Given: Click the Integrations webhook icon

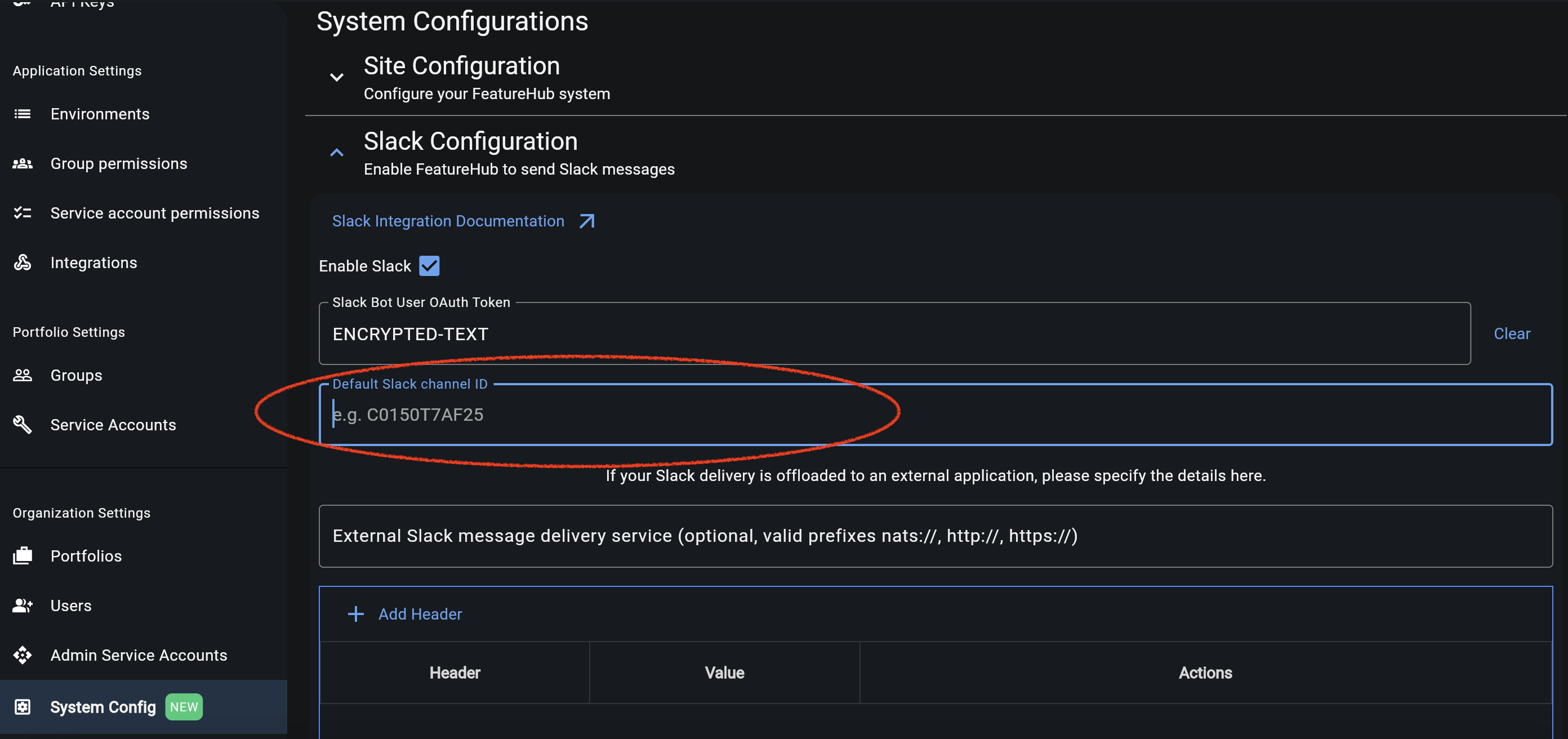Looking at the screenshot, I should pos(23,262).
